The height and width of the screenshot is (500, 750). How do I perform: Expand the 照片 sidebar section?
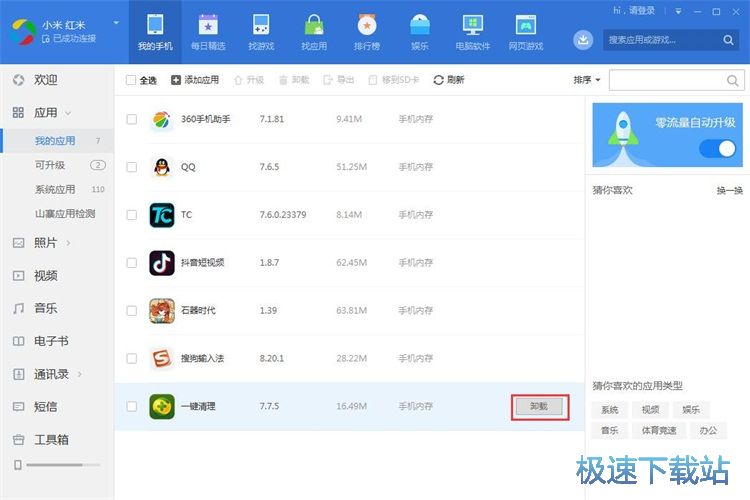point(68,243)
